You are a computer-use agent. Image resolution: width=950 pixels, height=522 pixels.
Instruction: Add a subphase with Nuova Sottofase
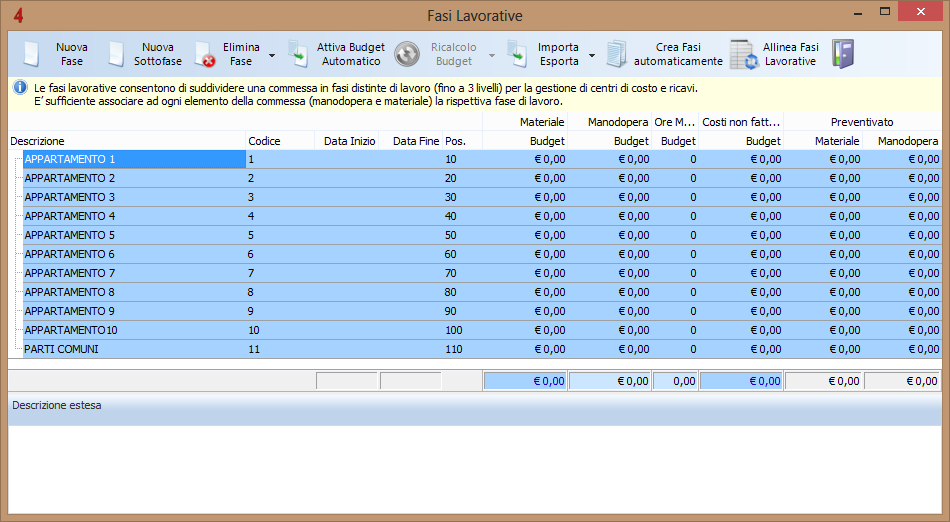158,54
